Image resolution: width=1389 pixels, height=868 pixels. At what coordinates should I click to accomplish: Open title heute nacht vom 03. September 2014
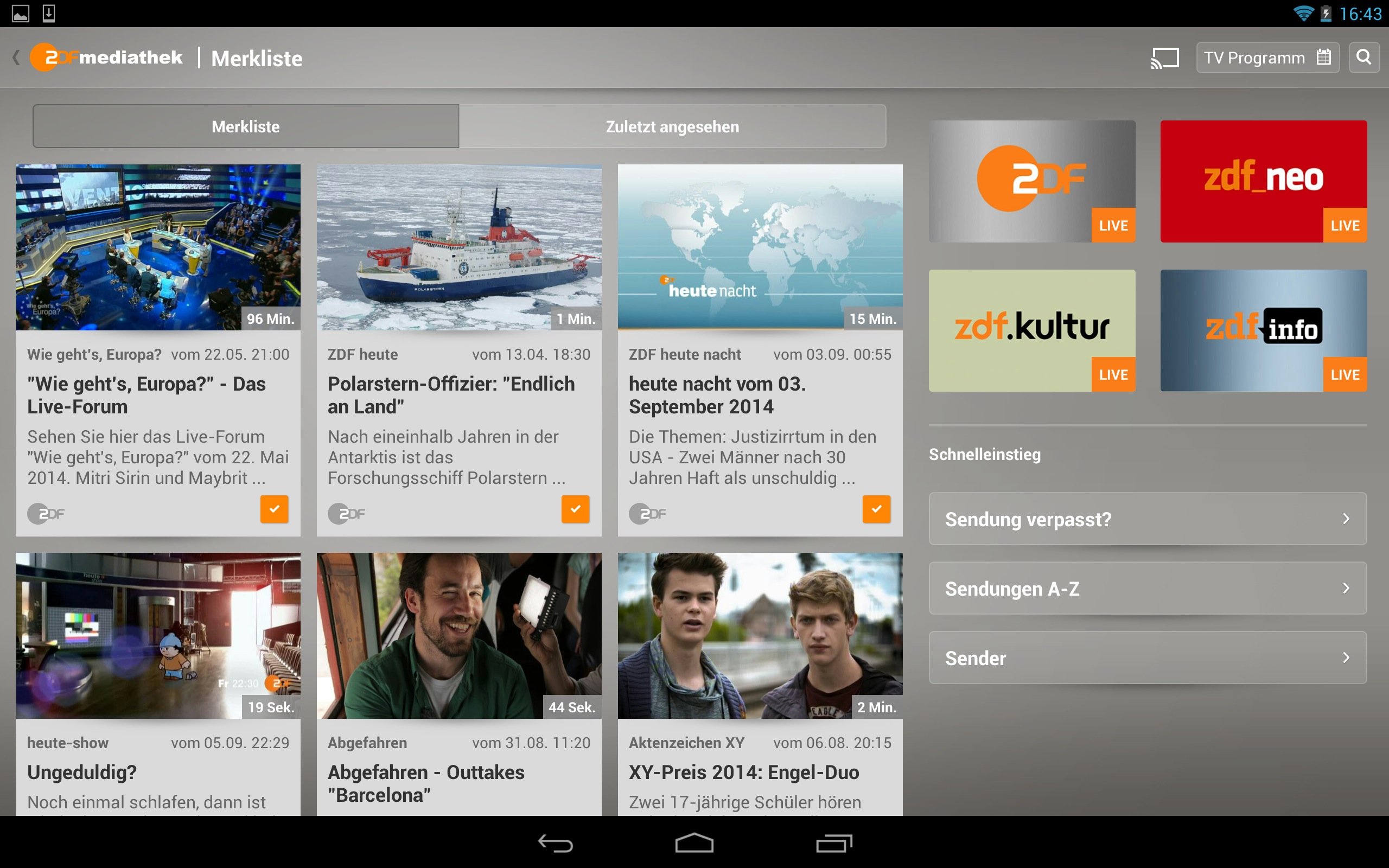(717, 395)
